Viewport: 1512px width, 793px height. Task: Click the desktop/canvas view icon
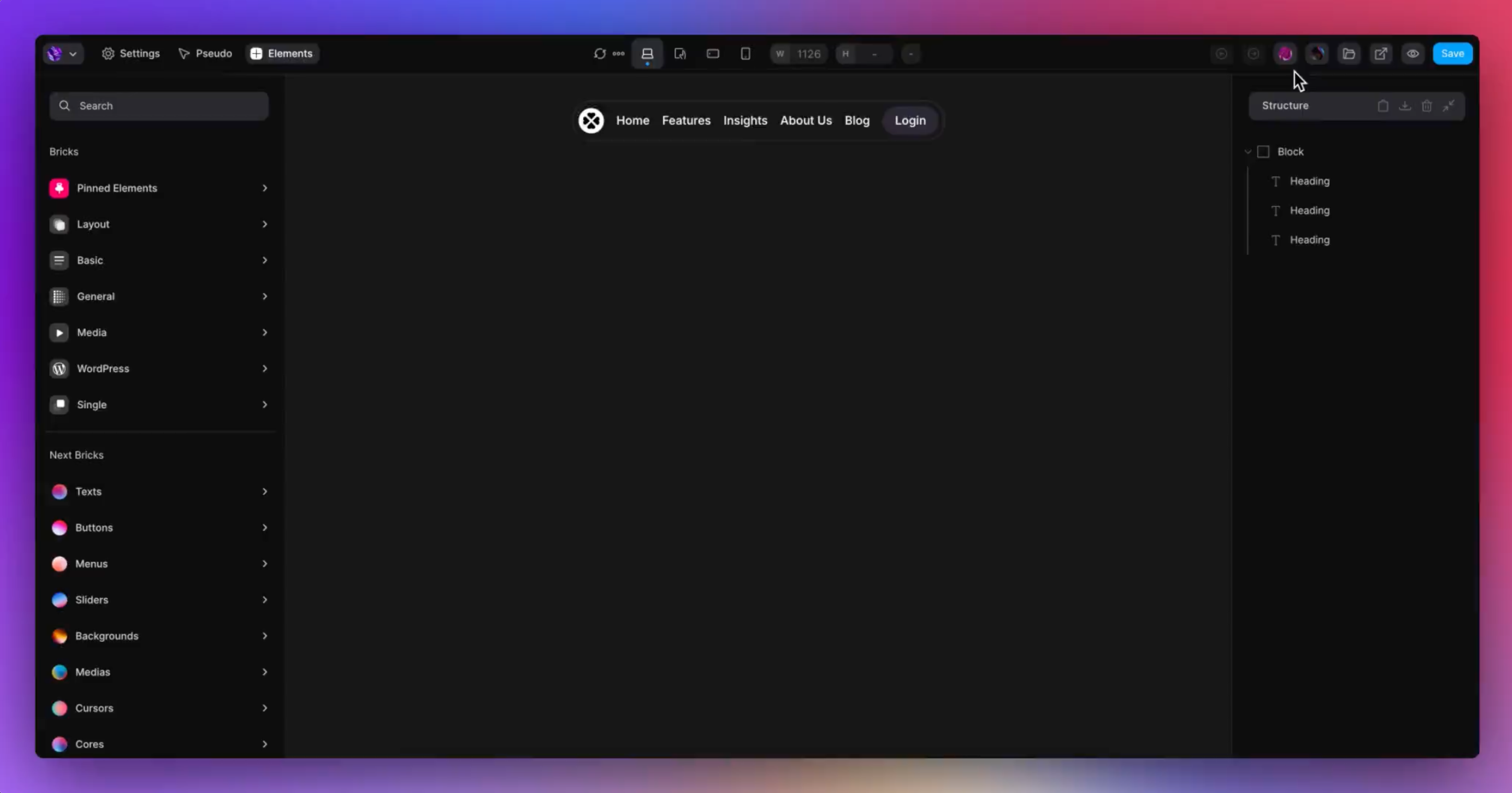[647, 53]
